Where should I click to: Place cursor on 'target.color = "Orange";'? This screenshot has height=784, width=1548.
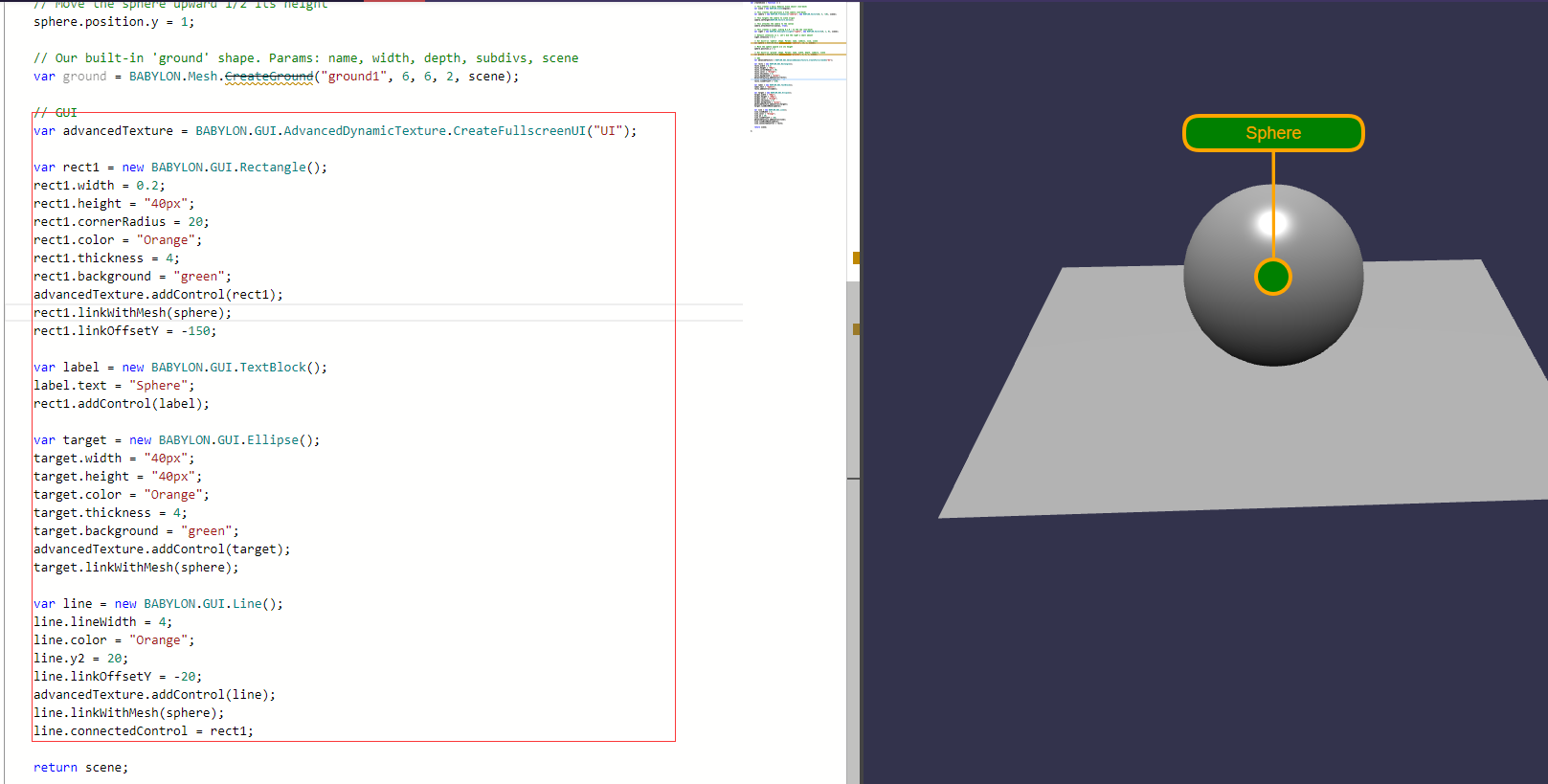[x=122, y=495]
